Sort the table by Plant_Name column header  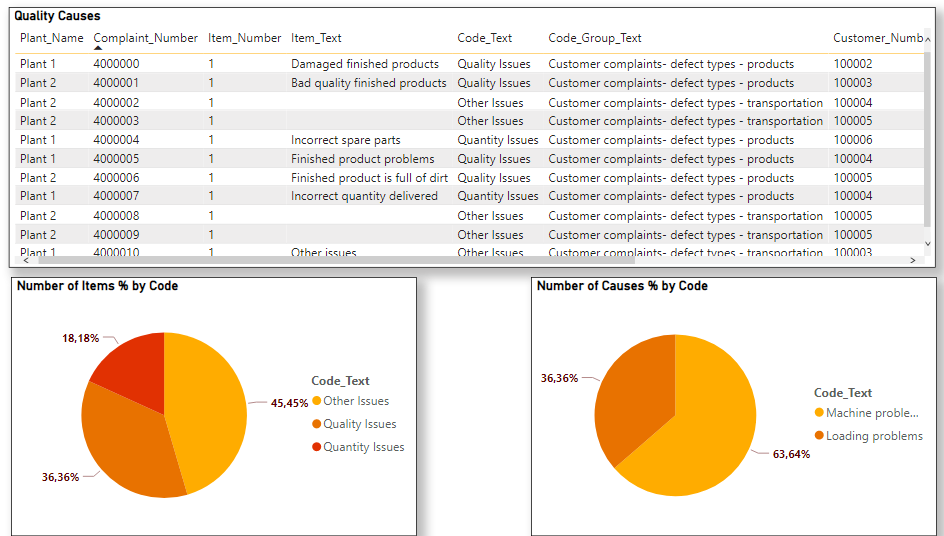click(x=51, y=38)
